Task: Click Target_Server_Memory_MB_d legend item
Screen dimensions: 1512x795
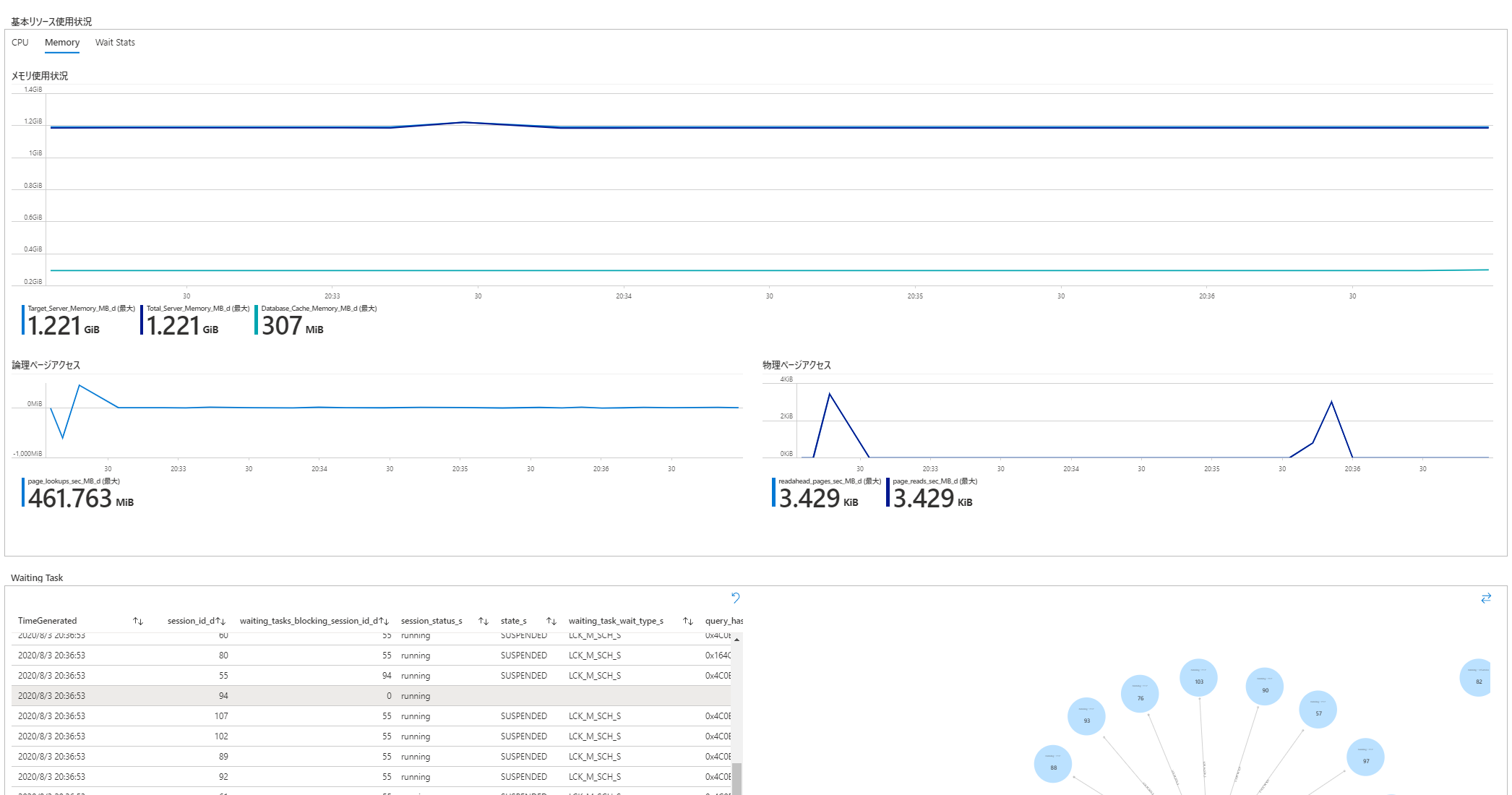Action: [81, 309]
